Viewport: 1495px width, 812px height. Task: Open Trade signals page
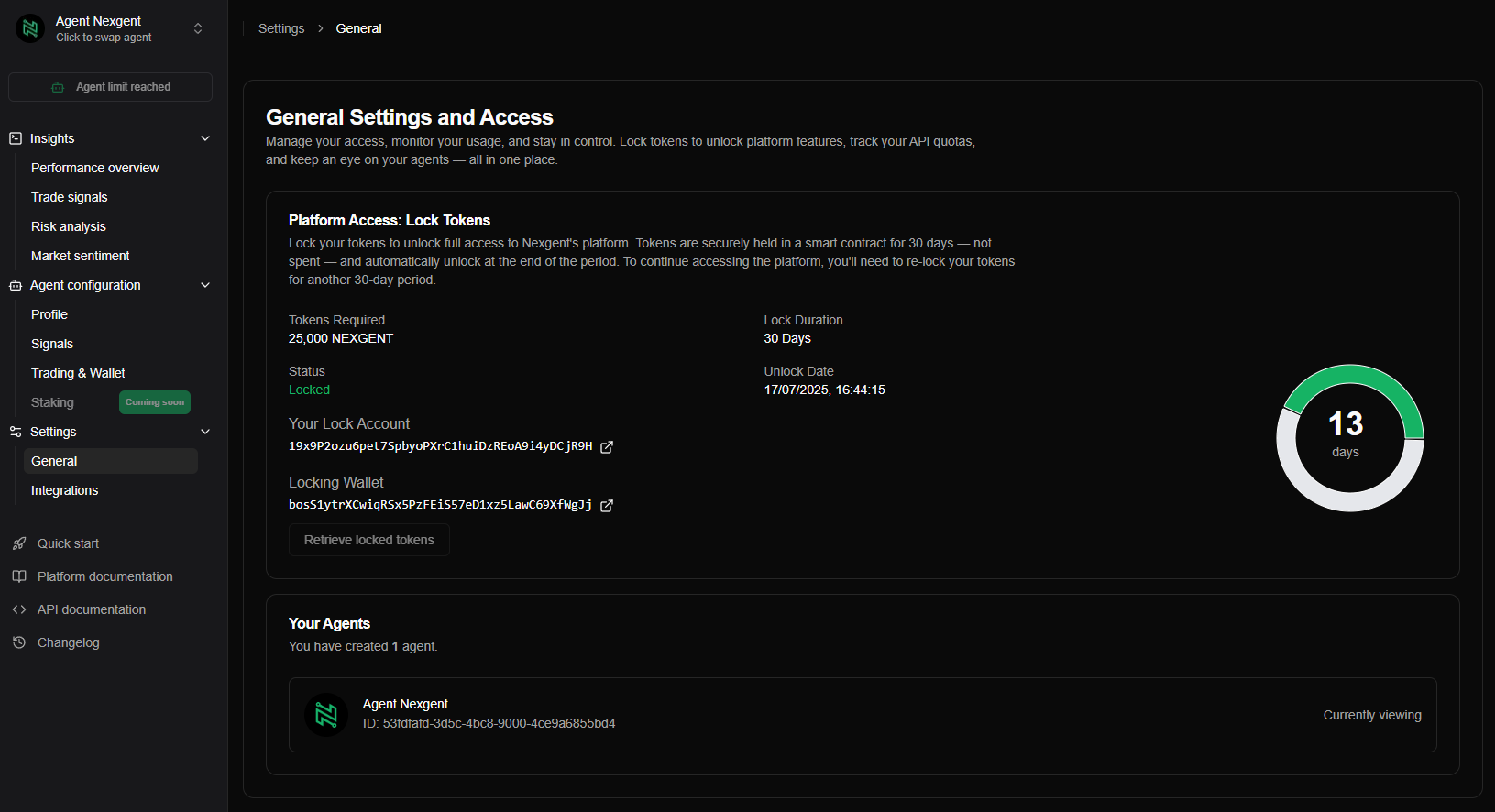click(x=70, y=197)
